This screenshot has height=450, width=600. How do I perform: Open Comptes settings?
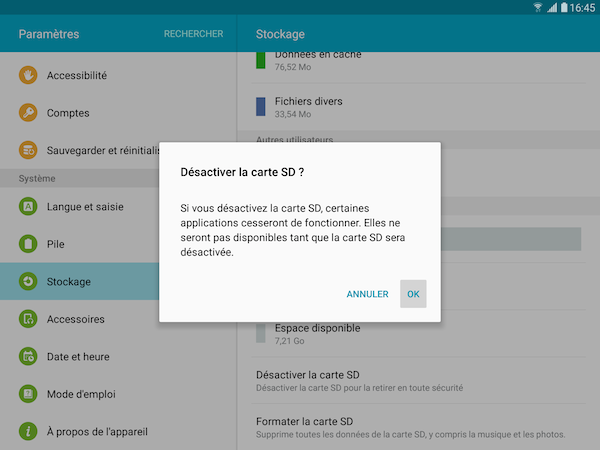coord(118,112)
